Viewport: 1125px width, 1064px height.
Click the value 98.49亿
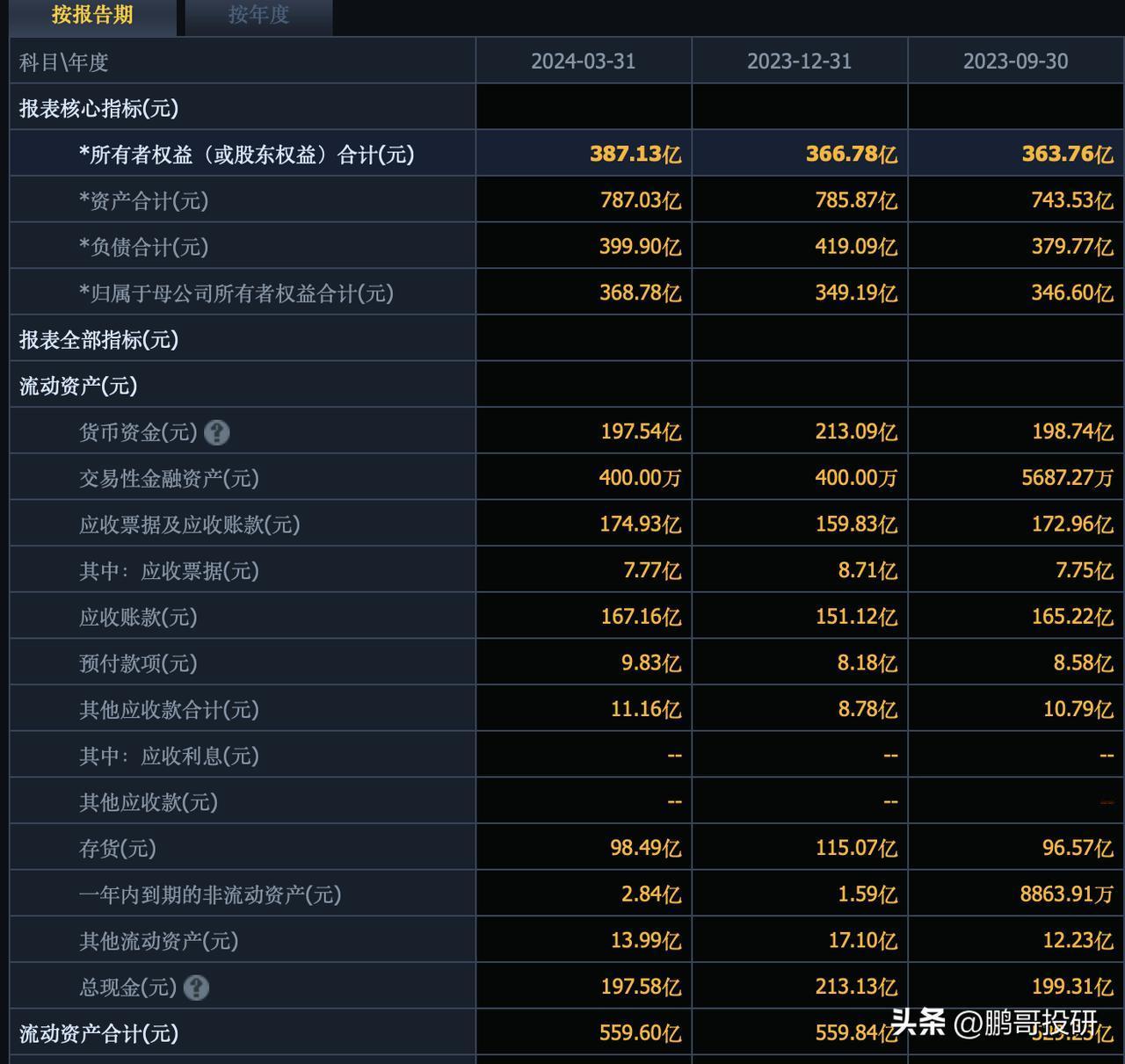point(645,848)
